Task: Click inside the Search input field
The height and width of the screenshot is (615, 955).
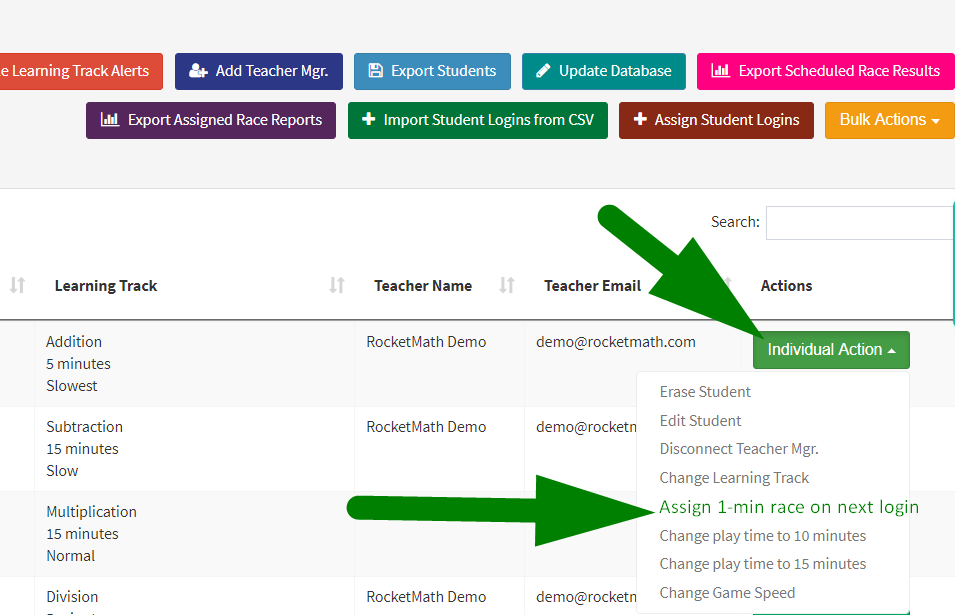Action: (x=859, y=222)
